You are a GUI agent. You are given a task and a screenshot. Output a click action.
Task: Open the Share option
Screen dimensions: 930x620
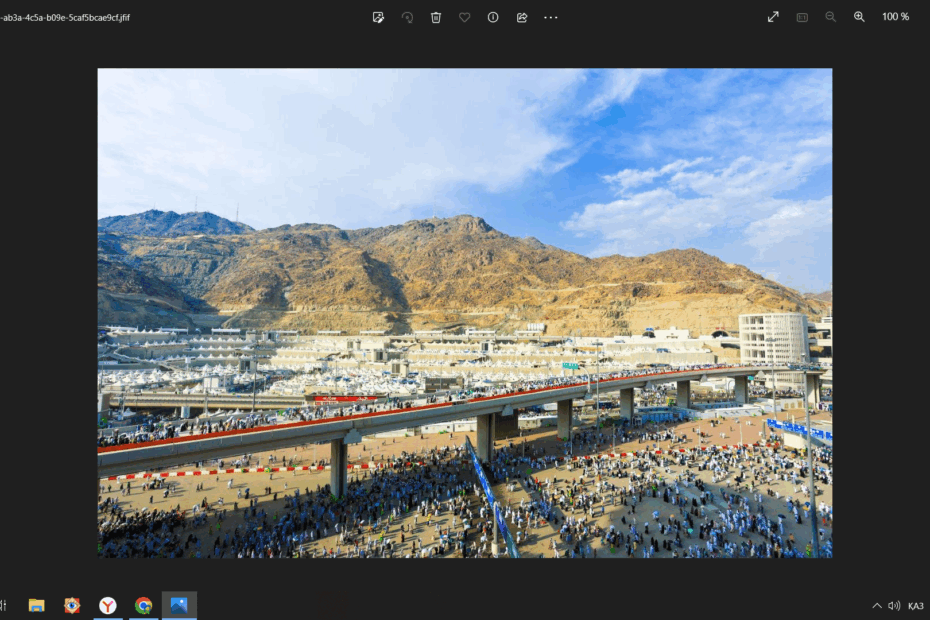point(522,17)
